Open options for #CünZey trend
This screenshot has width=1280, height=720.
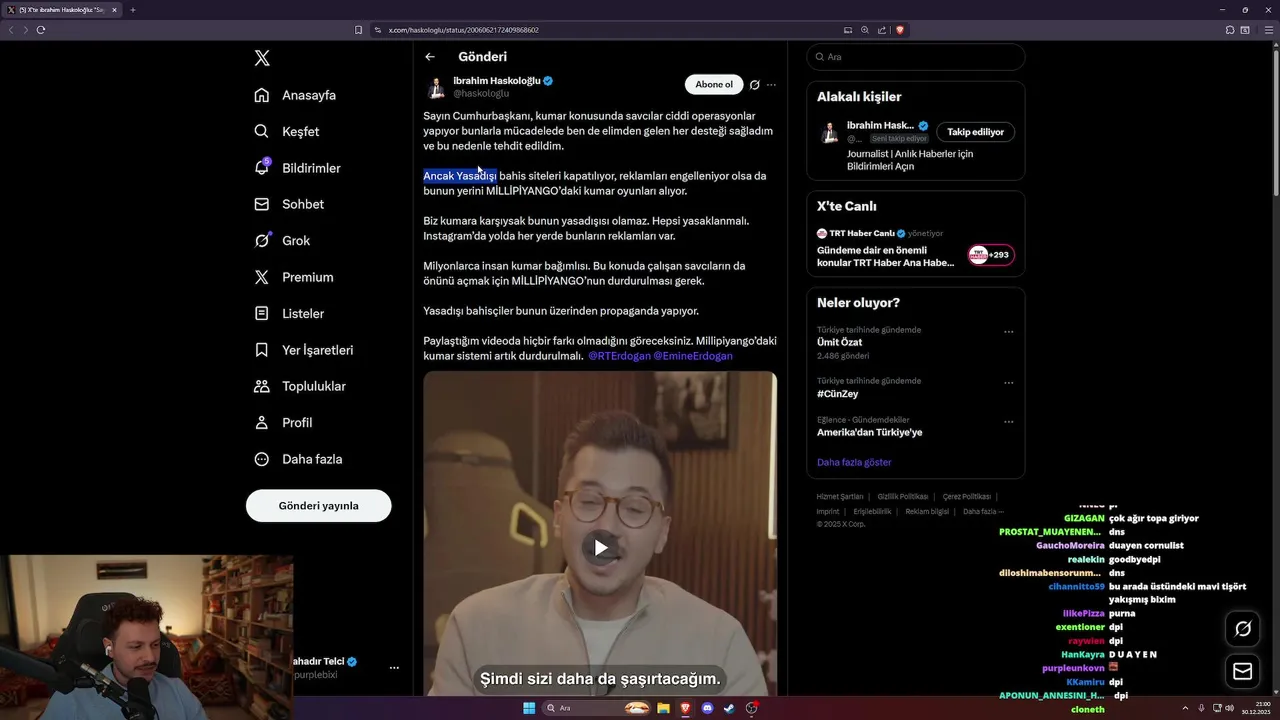click(1008, 383)
